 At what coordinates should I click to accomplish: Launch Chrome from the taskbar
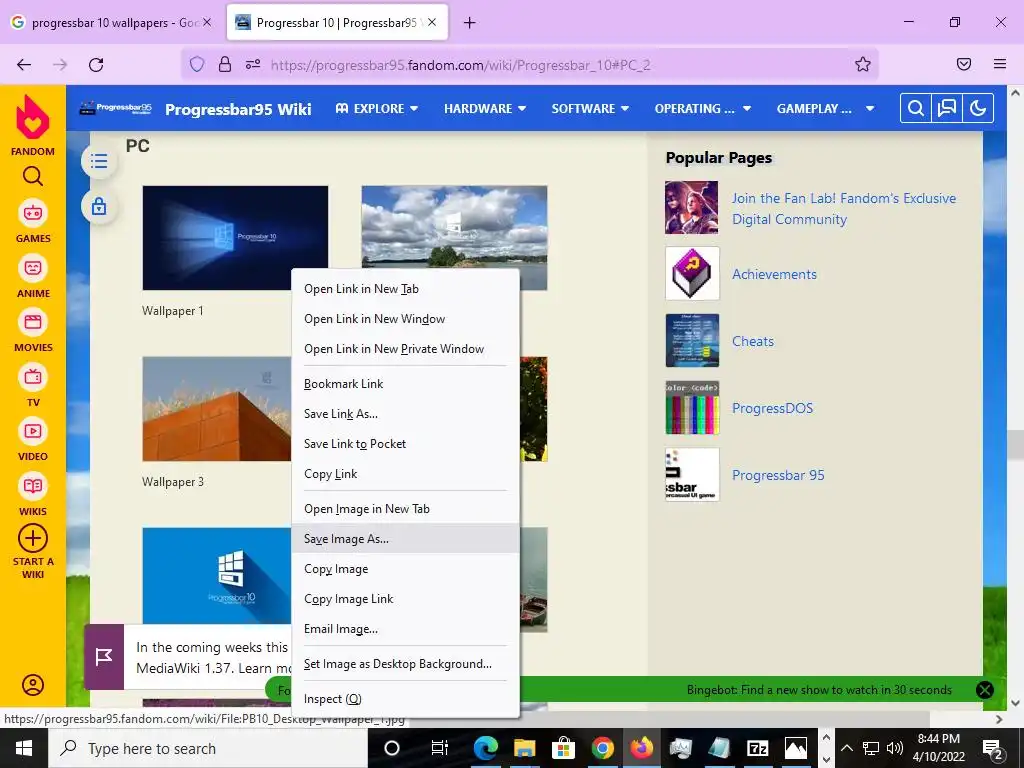click(x=602, y=748)
